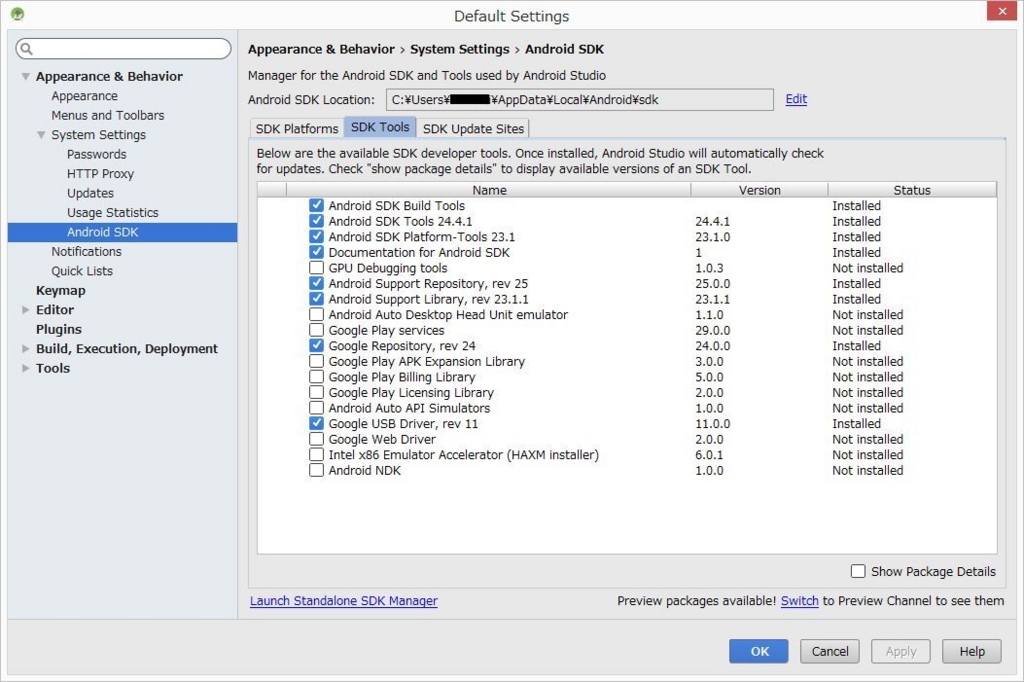
Task: Open Keymap settings
Action: coord(60,291)
